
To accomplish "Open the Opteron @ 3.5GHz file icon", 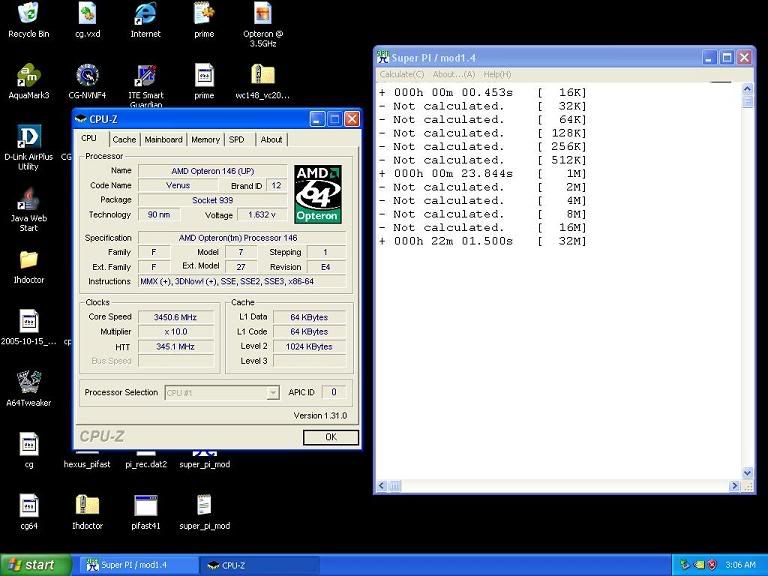I will tap(263, 13).
